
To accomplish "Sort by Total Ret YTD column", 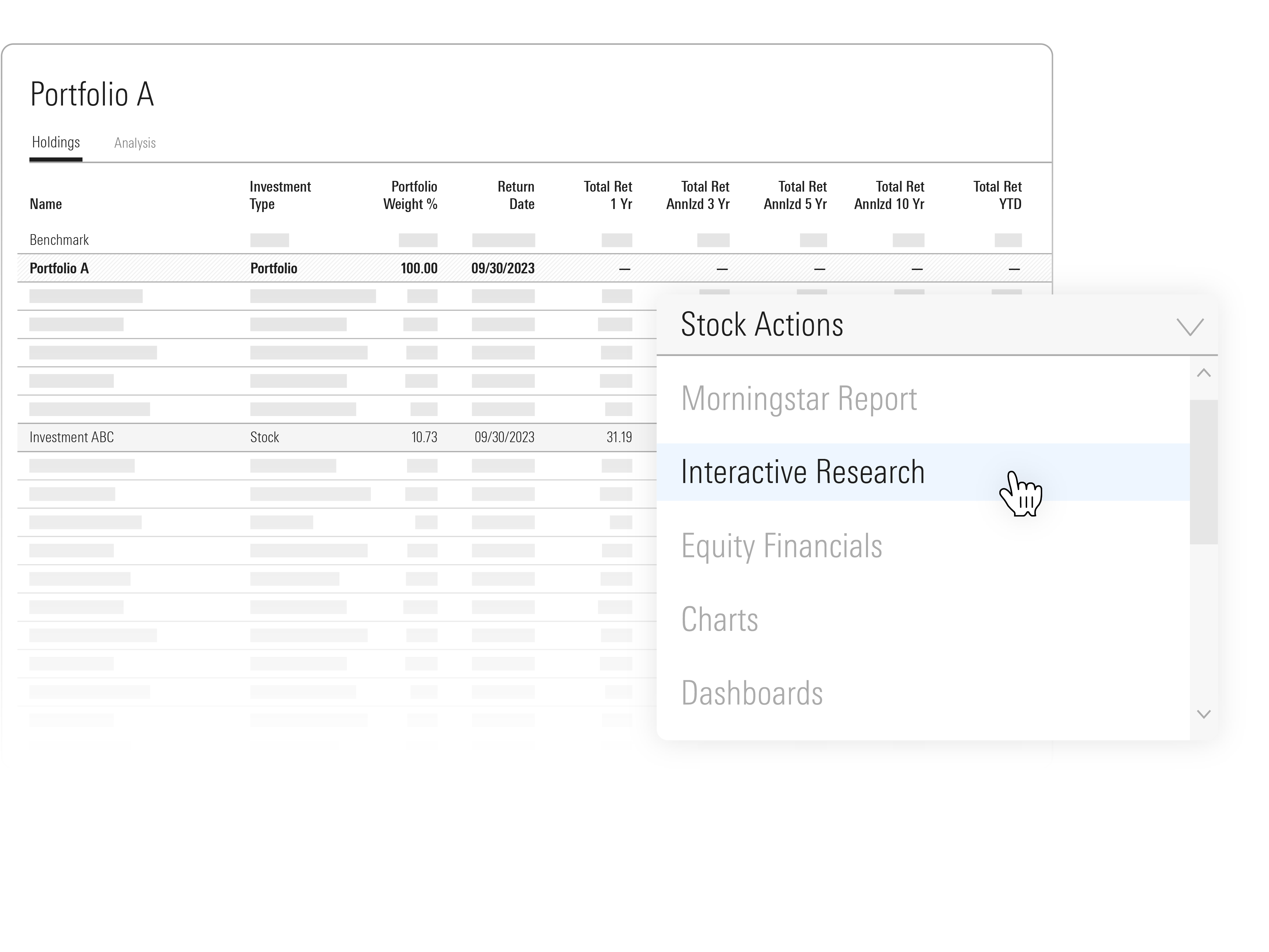I will pos(997,196).
